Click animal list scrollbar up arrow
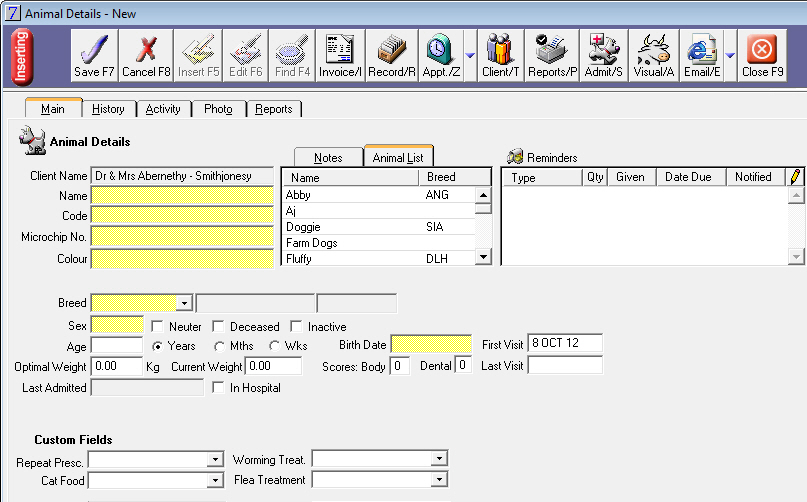Screen dimensions: 807x502 pyautogui.click(x=483, y=195)
